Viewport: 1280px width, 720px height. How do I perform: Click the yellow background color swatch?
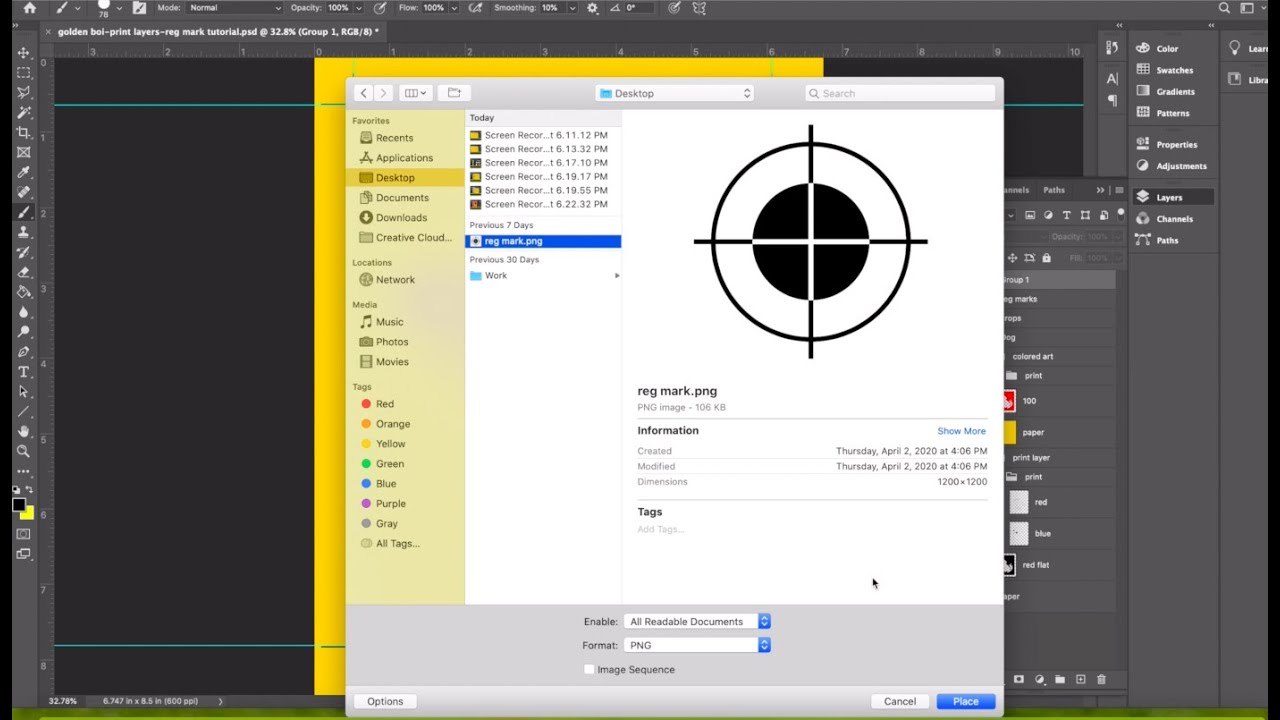tap(28, 513)
